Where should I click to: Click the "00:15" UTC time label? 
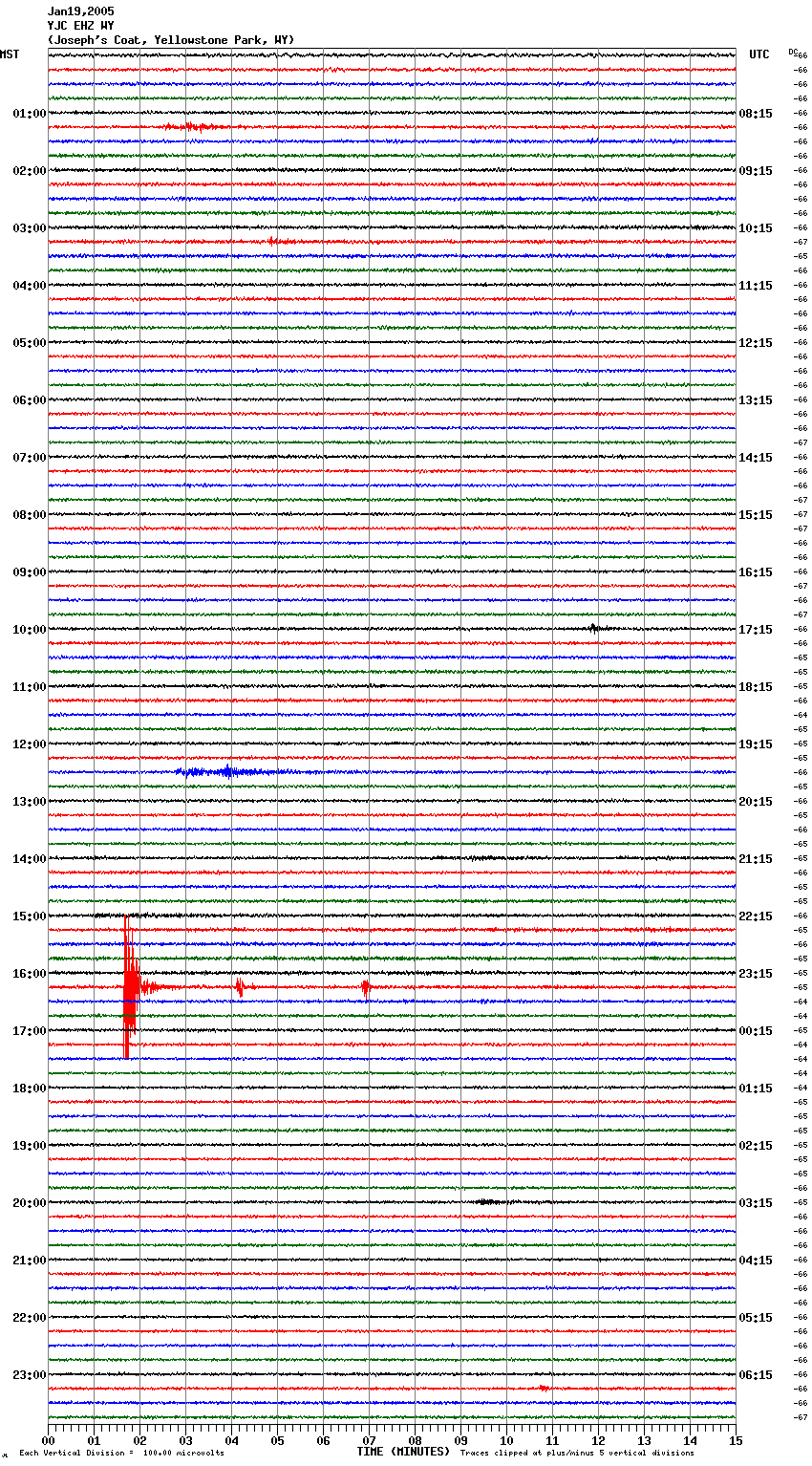coord(756,1031)
